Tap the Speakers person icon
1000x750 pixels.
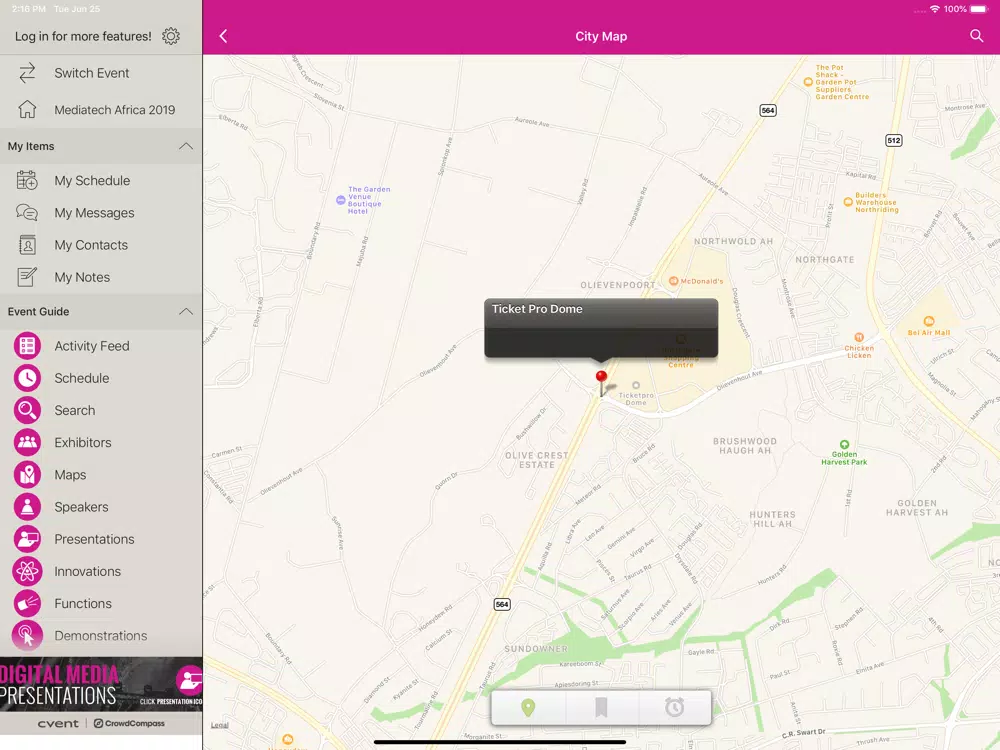click(27, 507)
